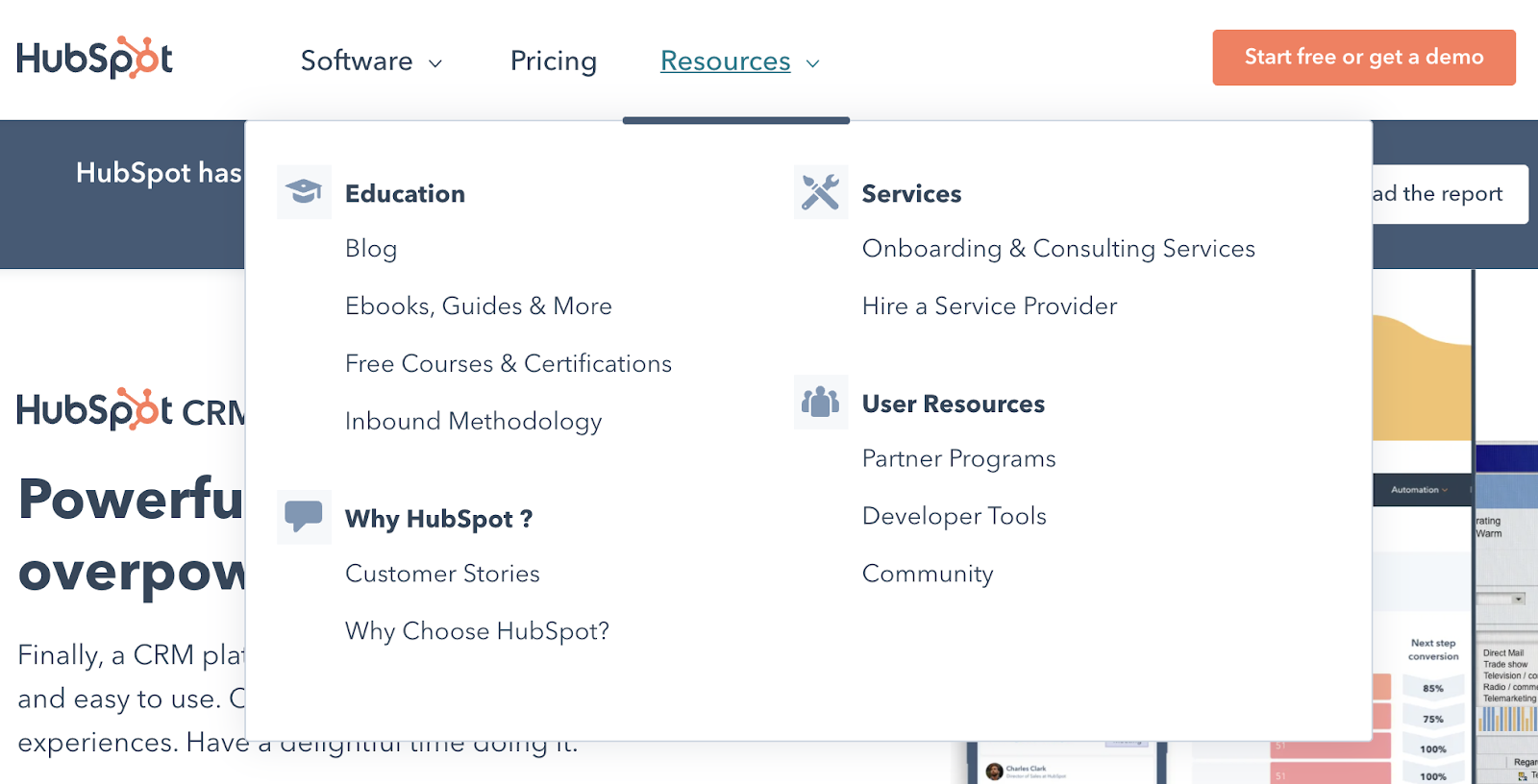Collapse the Resources menu chevron
This screenshot has width=1538, height=784.
(813, 63)
